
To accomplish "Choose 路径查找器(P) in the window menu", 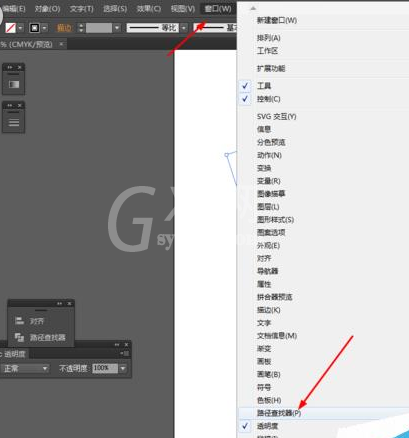I will 323,413.
